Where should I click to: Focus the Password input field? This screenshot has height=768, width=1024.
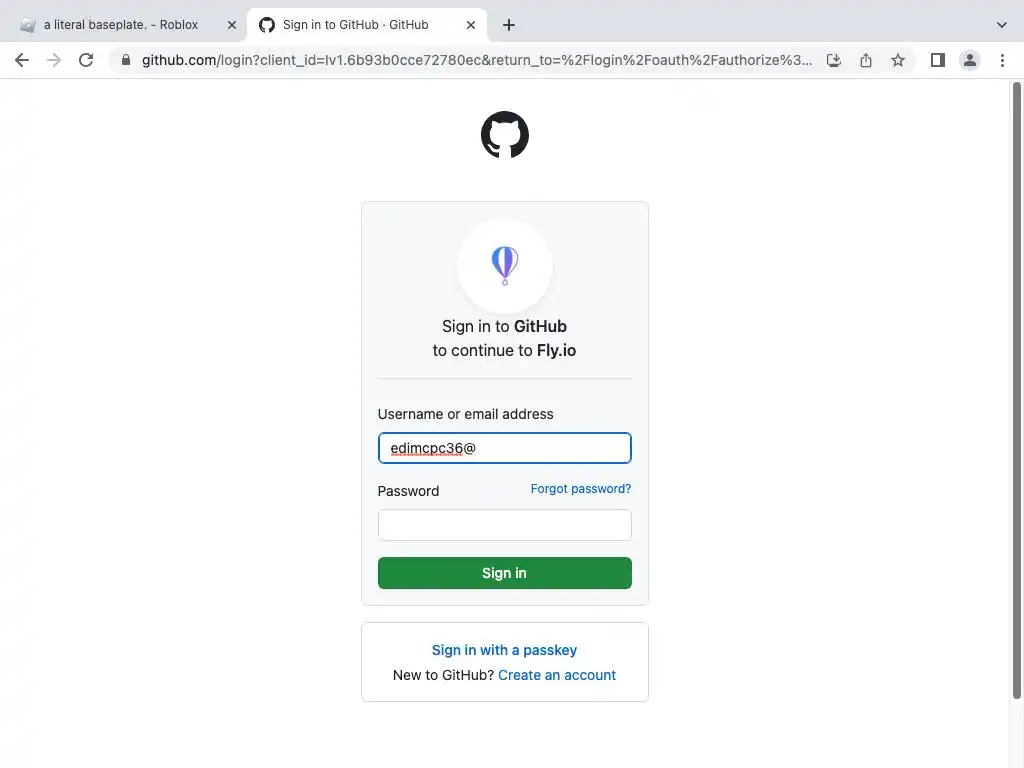click(x=504, y=525)
